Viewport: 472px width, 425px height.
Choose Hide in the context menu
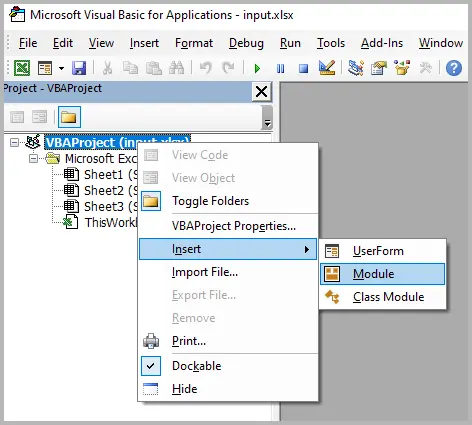pyautogui.click(x=228, y=389)
